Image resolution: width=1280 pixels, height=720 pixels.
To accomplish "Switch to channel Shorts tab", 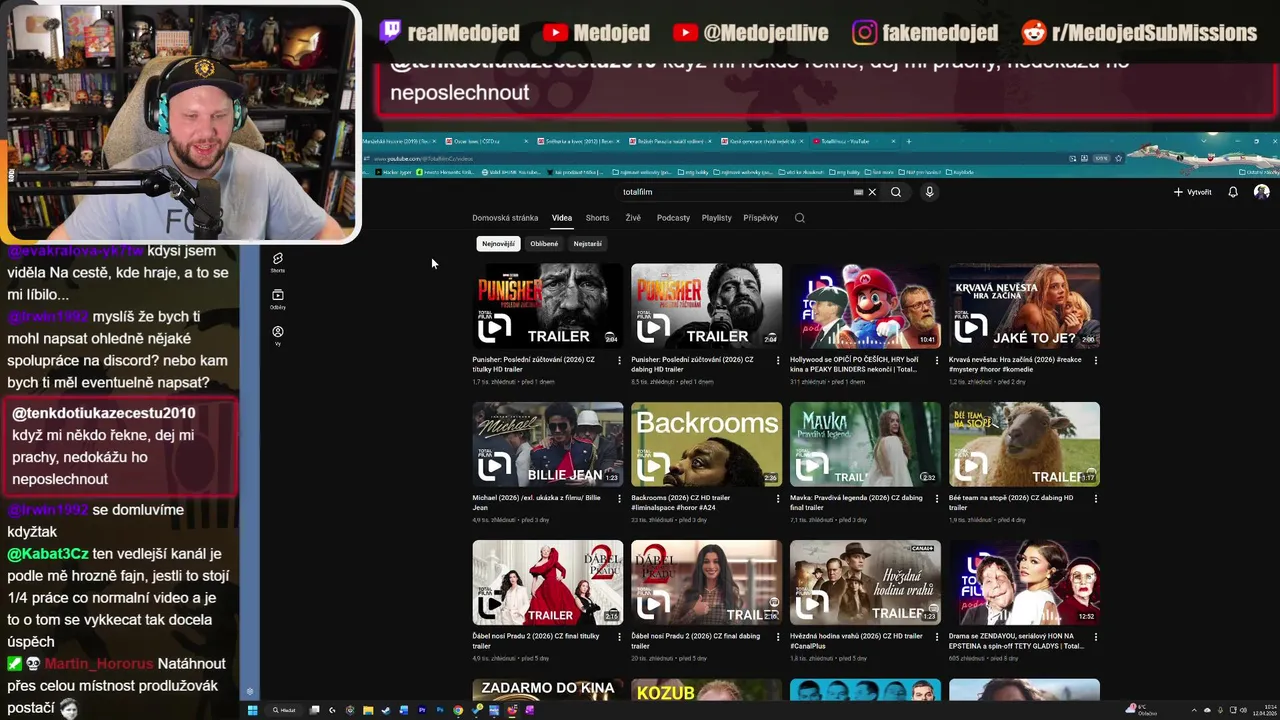I will coord(597,217).
